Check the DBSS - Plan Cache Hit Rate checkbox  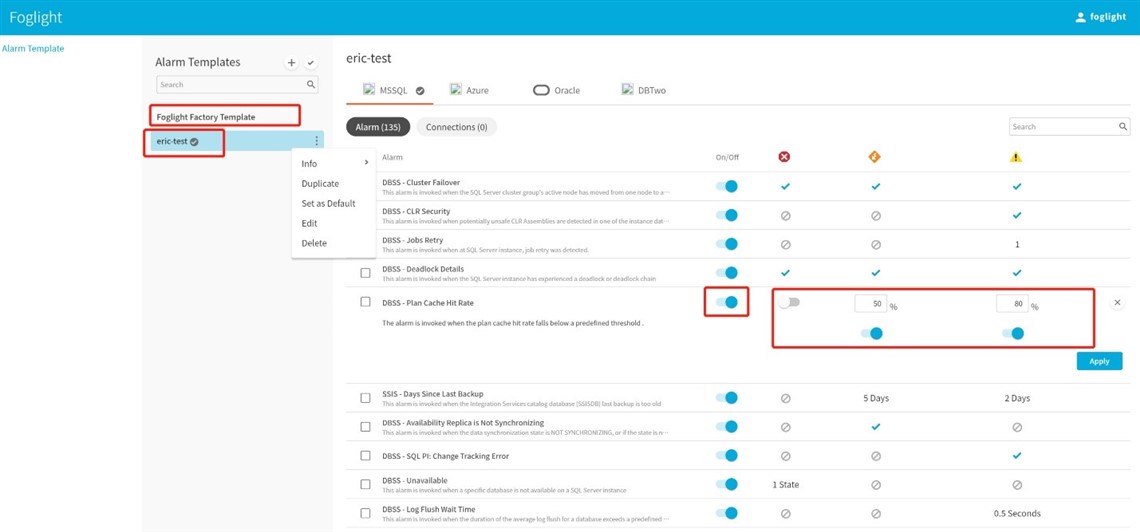(x=366, y=302)
